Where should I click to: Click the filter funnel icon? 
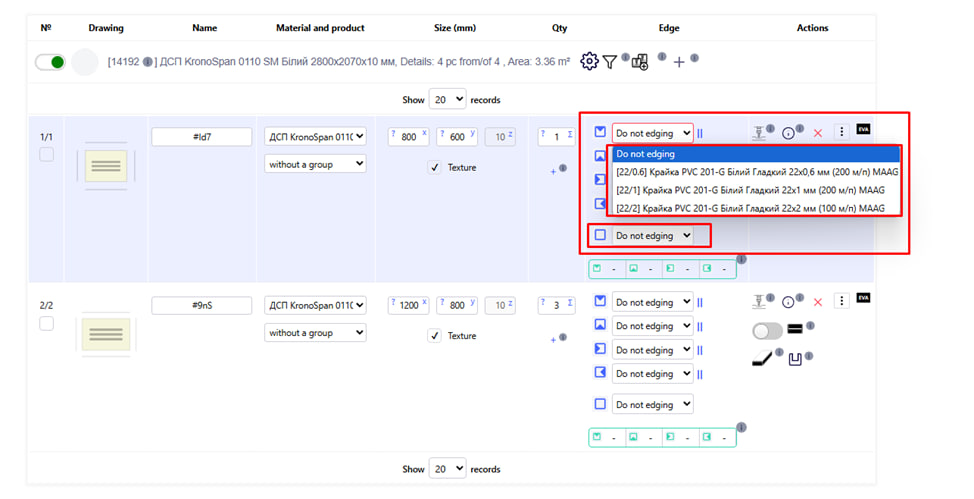pos(610,62)
